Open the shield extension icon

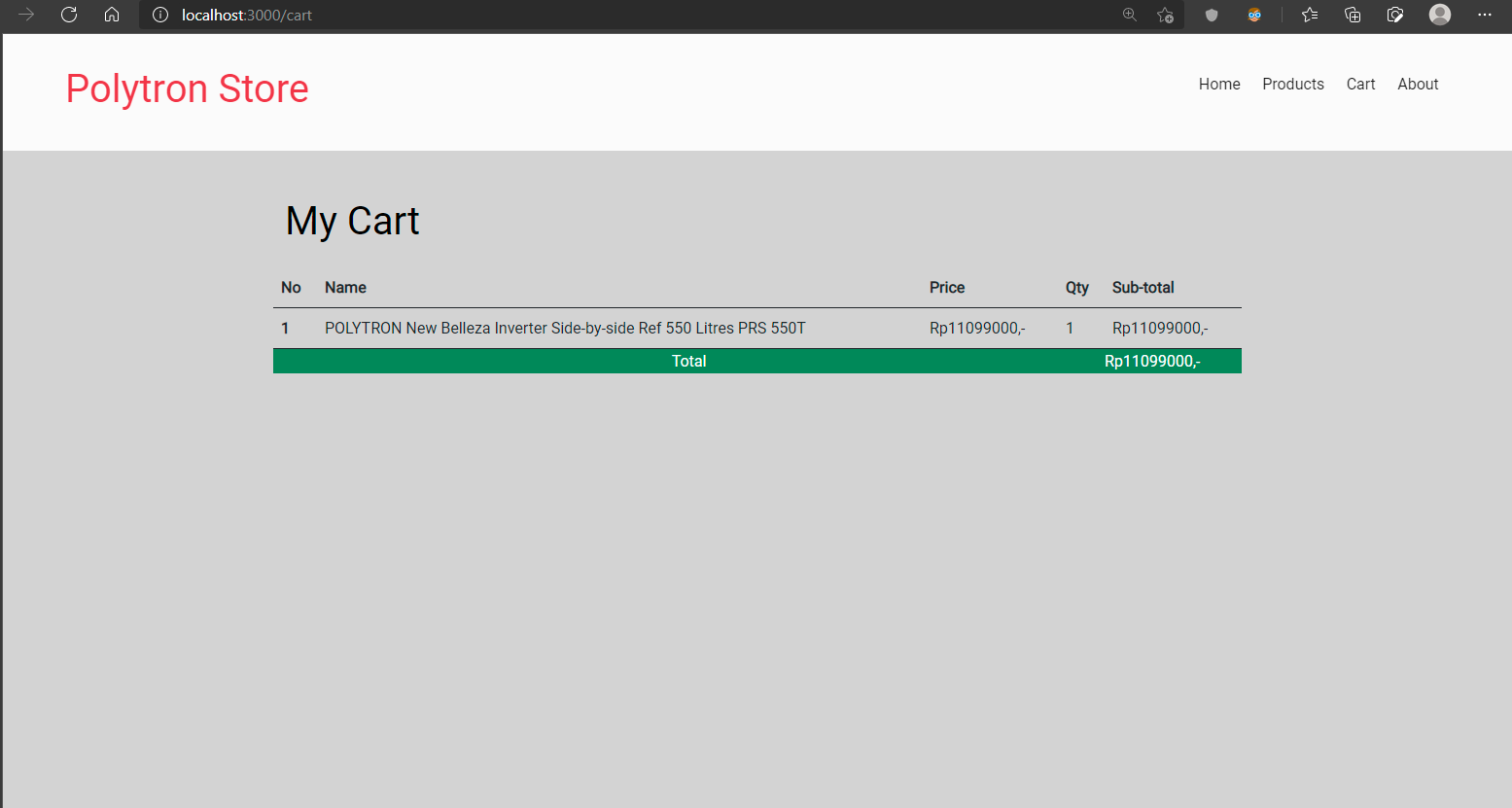(x=1212, y=15)
